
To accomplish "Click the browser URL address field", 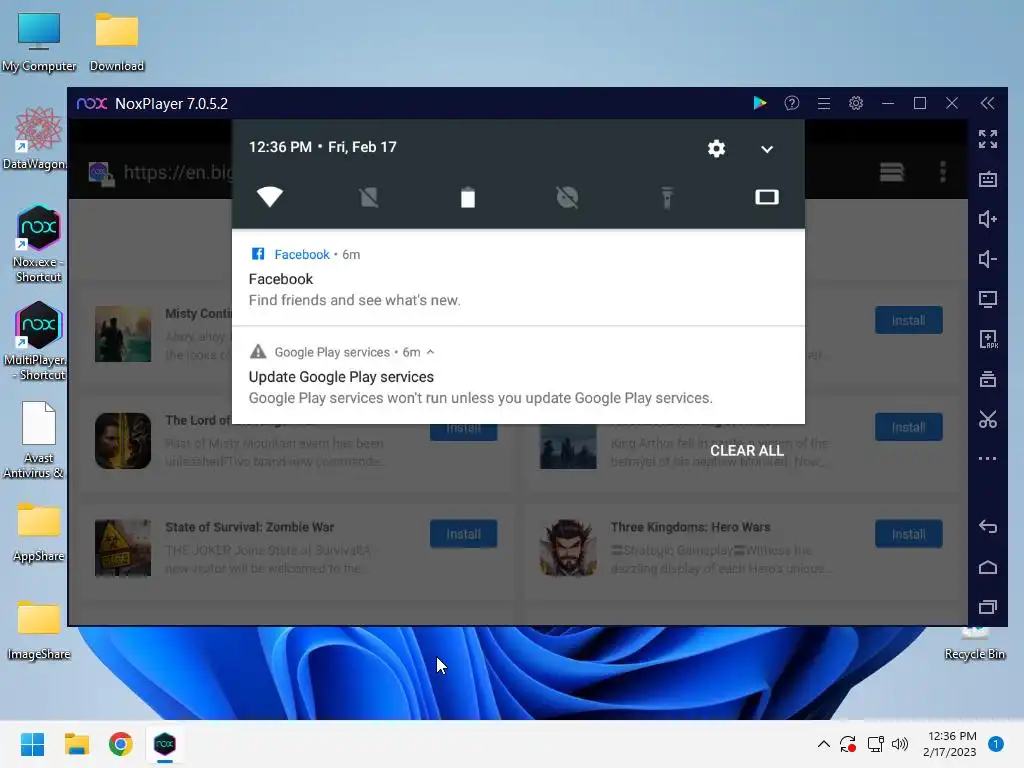I will click(x=178, y=172).
